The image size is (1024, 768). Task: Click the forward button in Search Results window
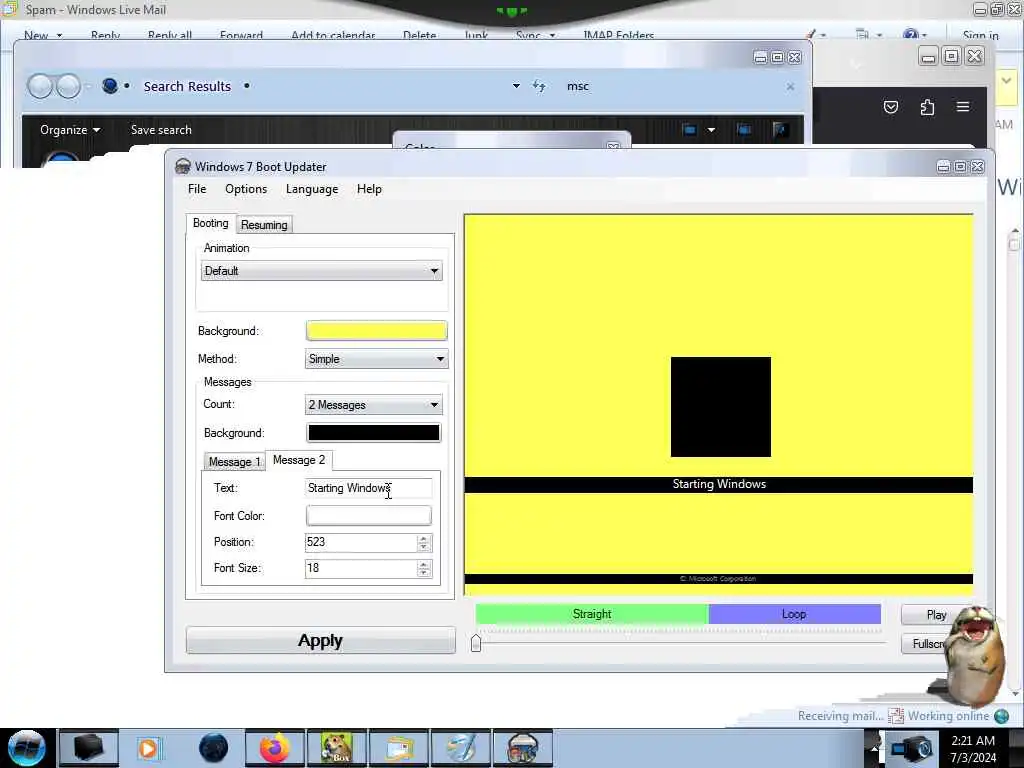(x=68, y=86)
